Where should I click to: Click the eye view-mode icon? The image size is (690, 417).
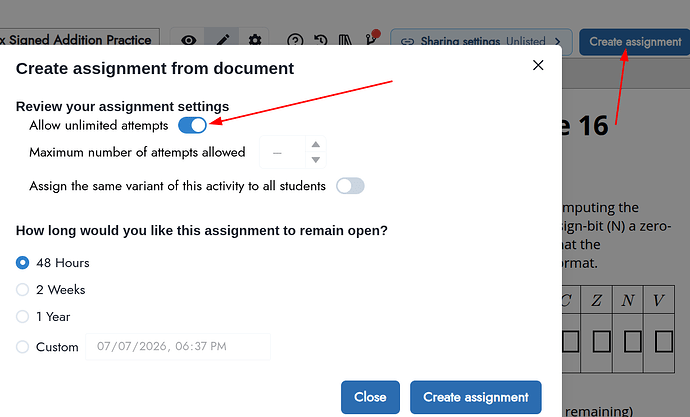coord(188,40)
